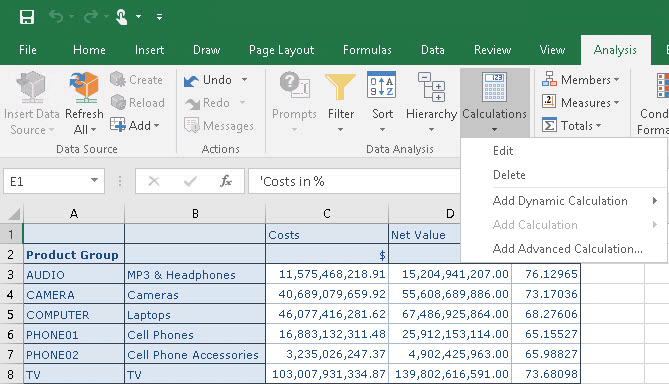Click the Sort icon in Data Analysis

pos(381,85)
